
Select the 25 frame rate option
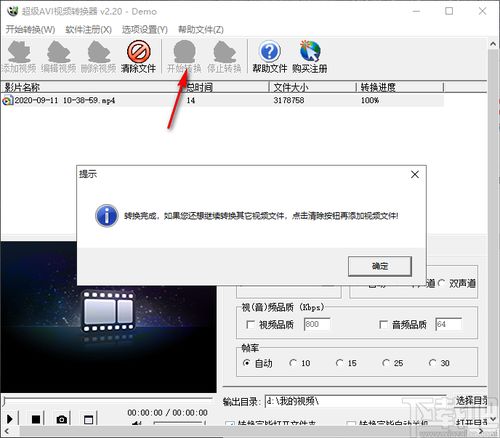click(386, 363)
